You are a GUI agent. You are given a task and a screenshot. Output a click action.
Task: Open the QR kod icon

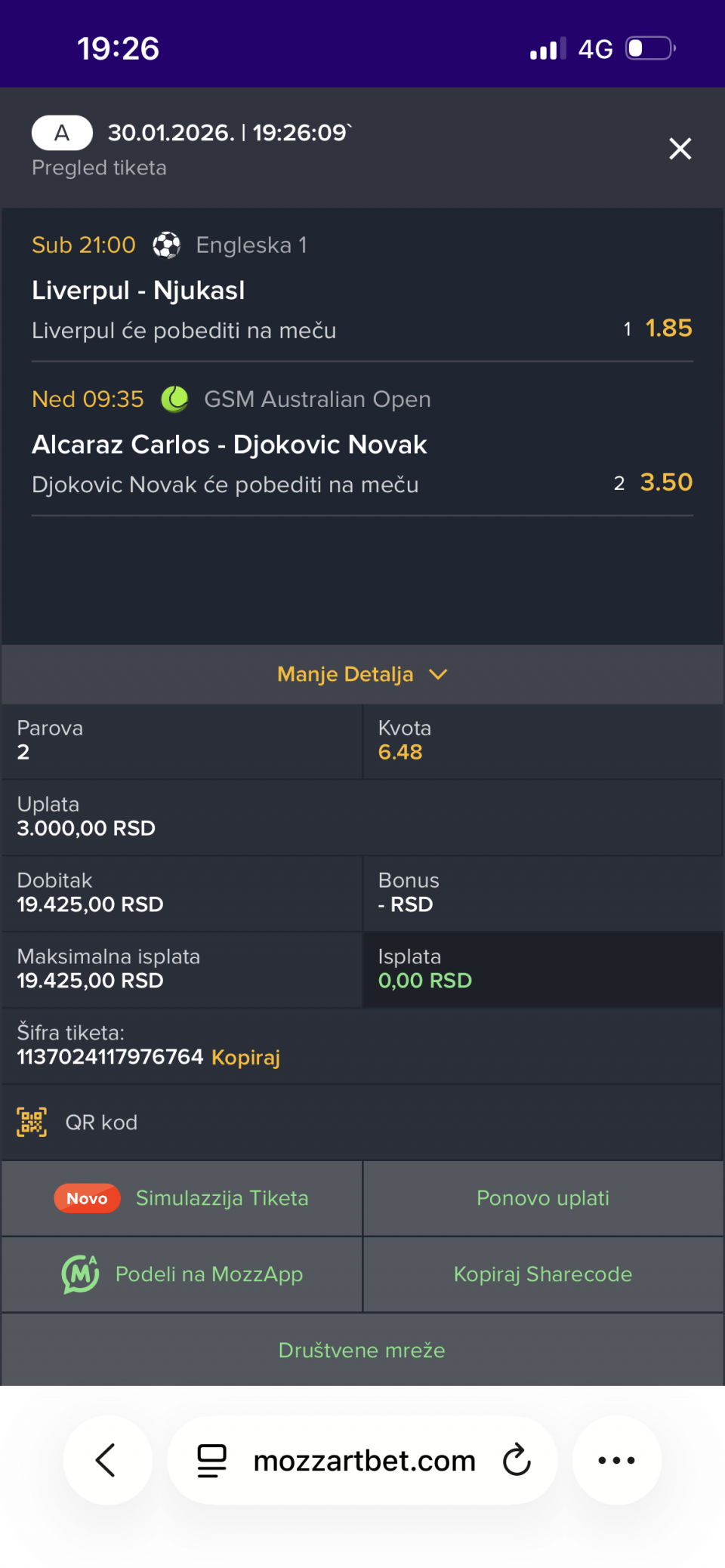click(x=32, y=1123)
